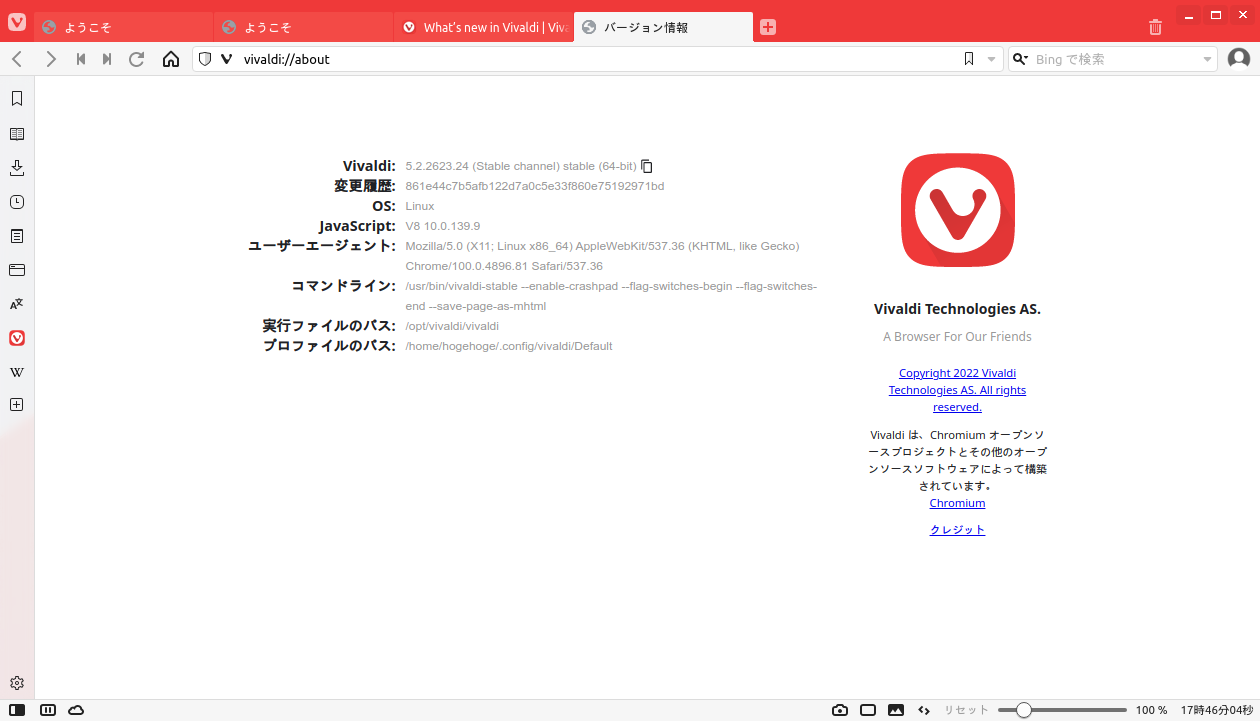Image resolution: width=1260 pixels, height=721 pixels.
Task: Click the /home/hogehoge/.config/vivaldi/Default profile path
Action: pyautogui.click(x=509, y=346)
